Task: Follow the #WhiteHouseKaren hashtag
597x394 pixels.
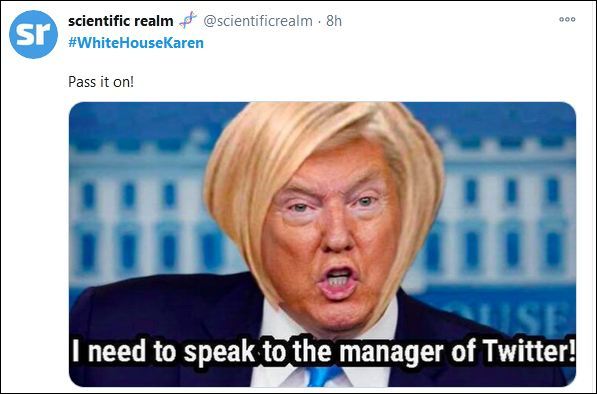Action: 136,43
